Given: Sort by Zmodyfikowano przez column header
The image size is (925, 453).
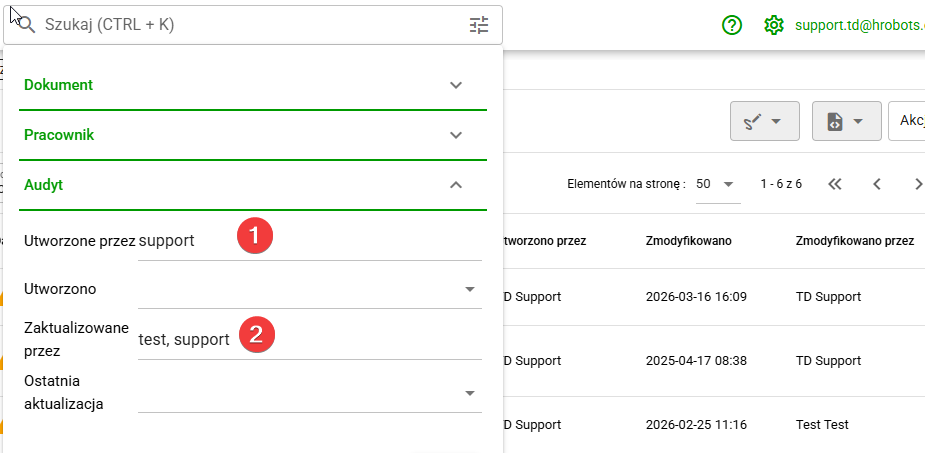Looking at the screenshot, I should coord(855,241).
